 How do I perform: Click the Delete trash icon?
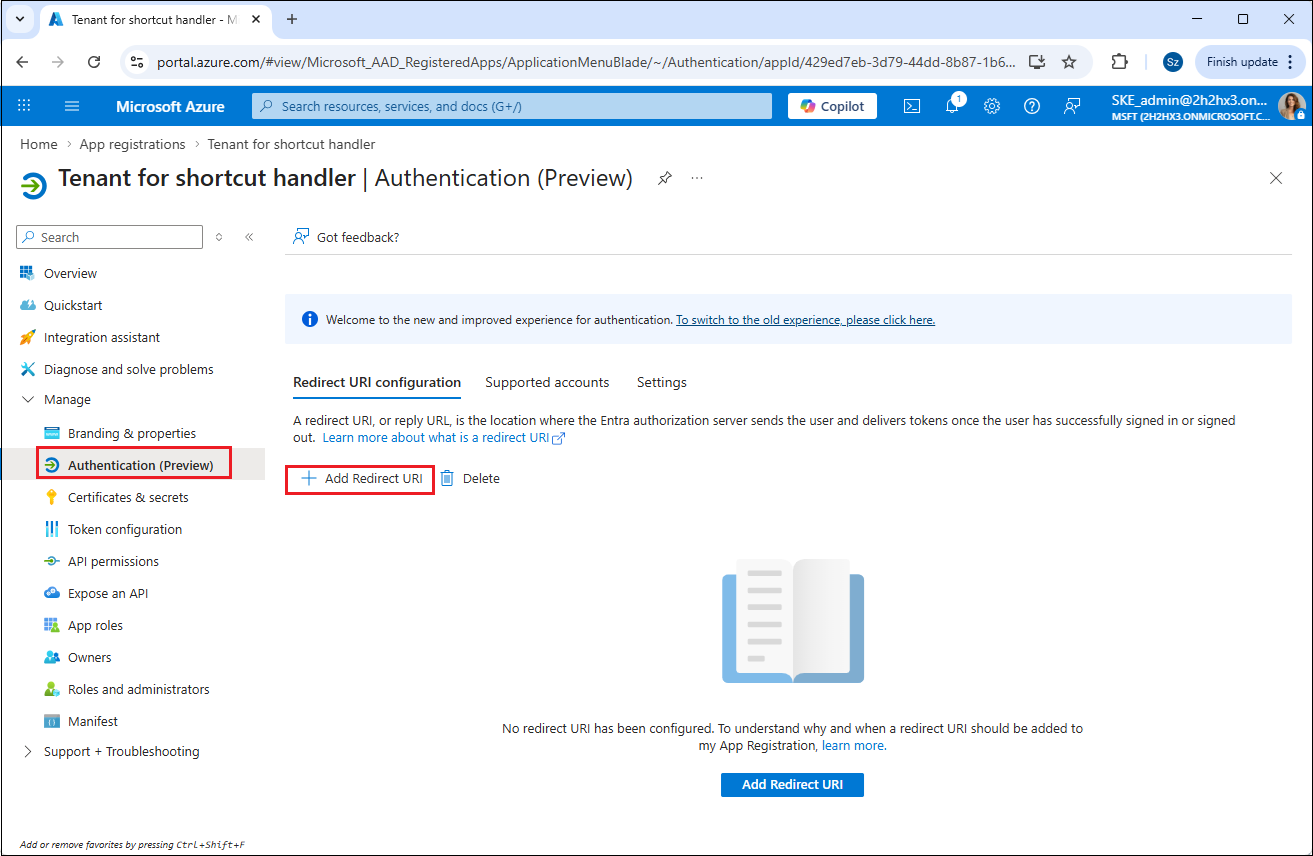point(447,479)
